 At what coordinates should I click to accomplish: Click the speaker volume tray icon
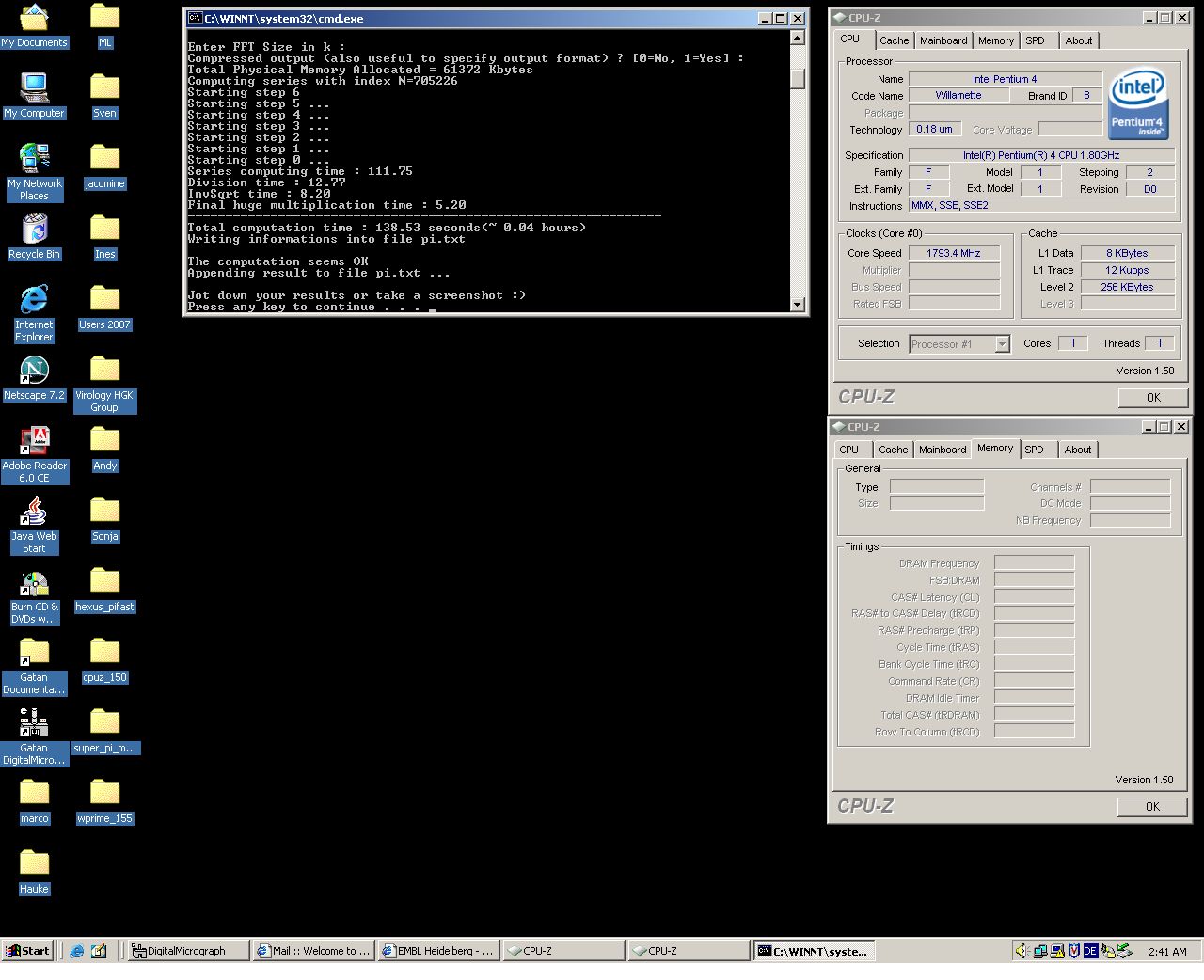(1022, 951)
